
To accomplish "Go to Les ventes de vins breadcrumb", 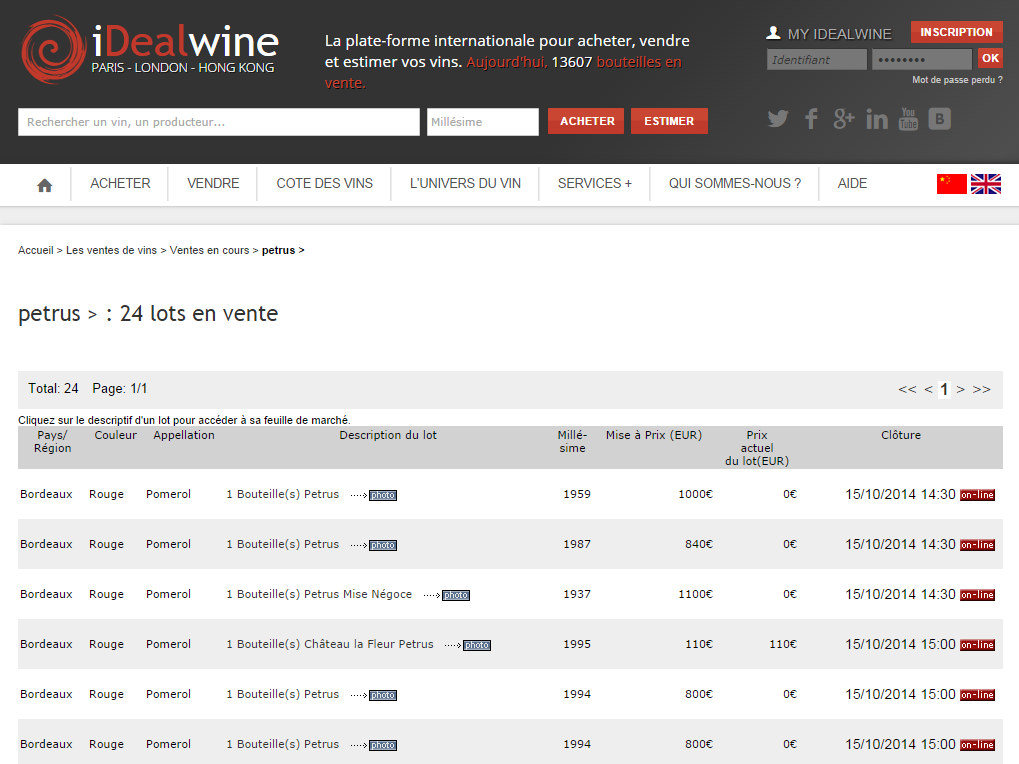I will [111, 251].
